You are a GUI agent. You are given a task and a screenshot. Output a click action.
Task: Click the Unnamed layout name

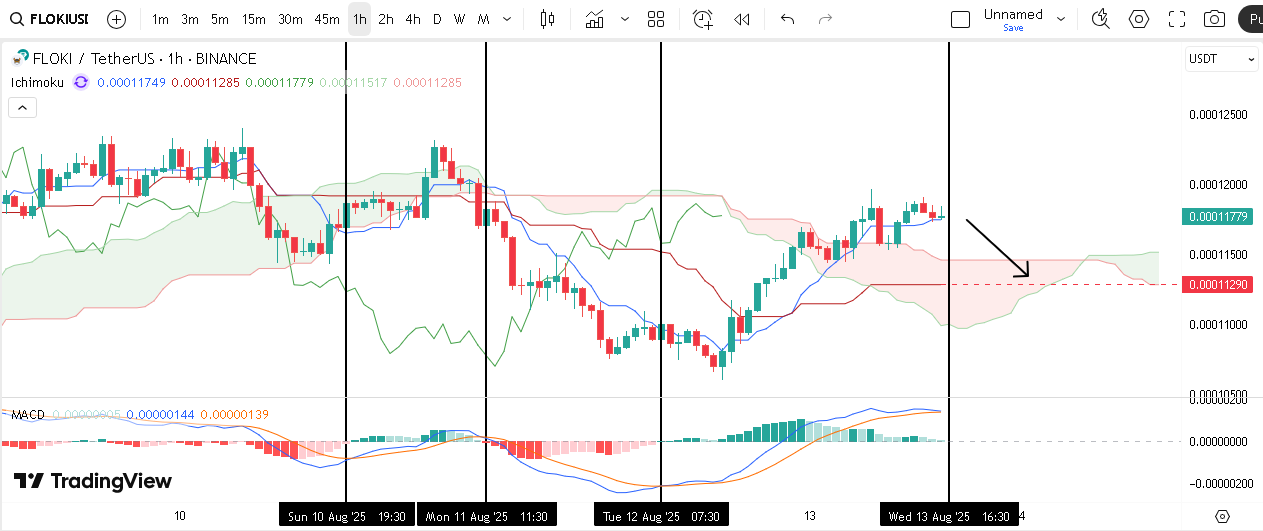pos(1013,14)
